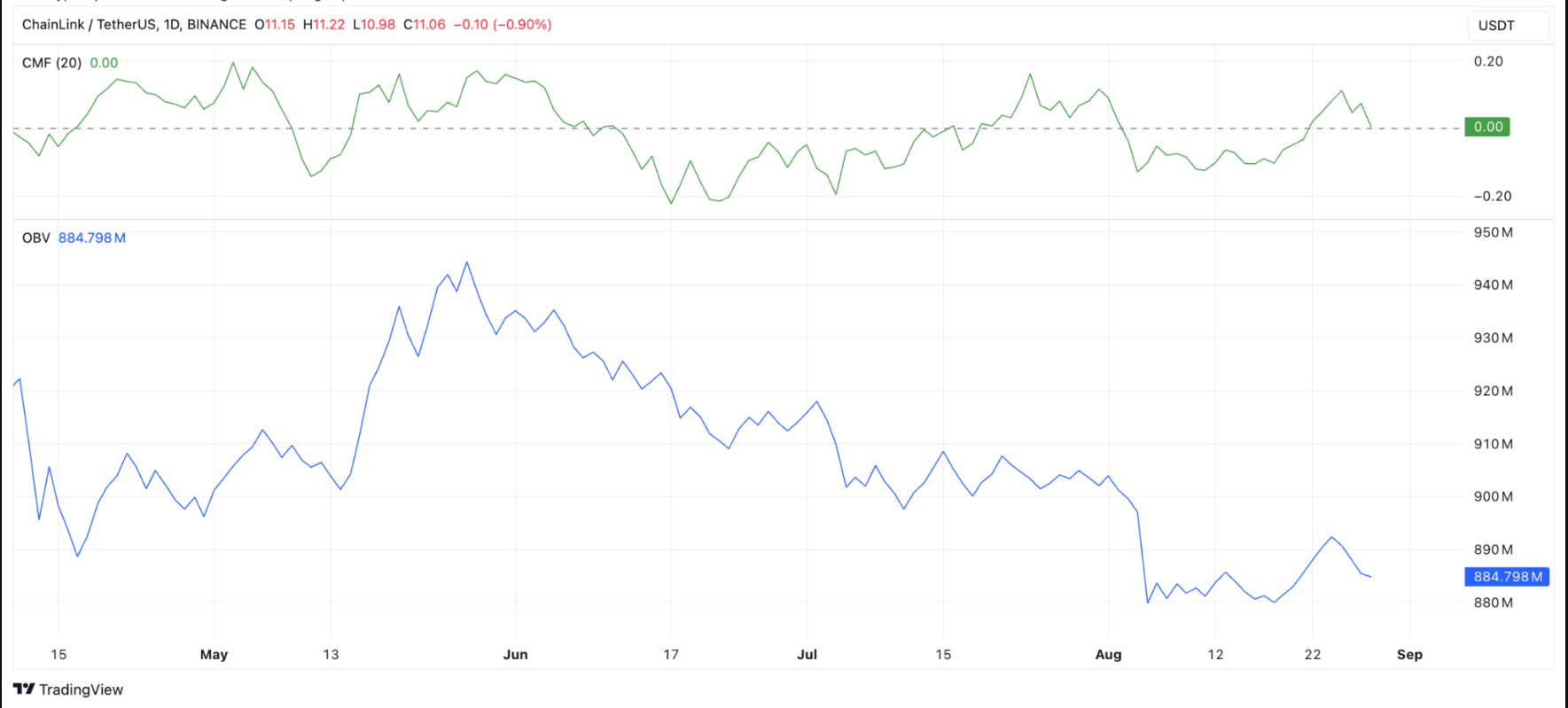Click the −0.20 label on CMF scale

(x=1492, y=196)
